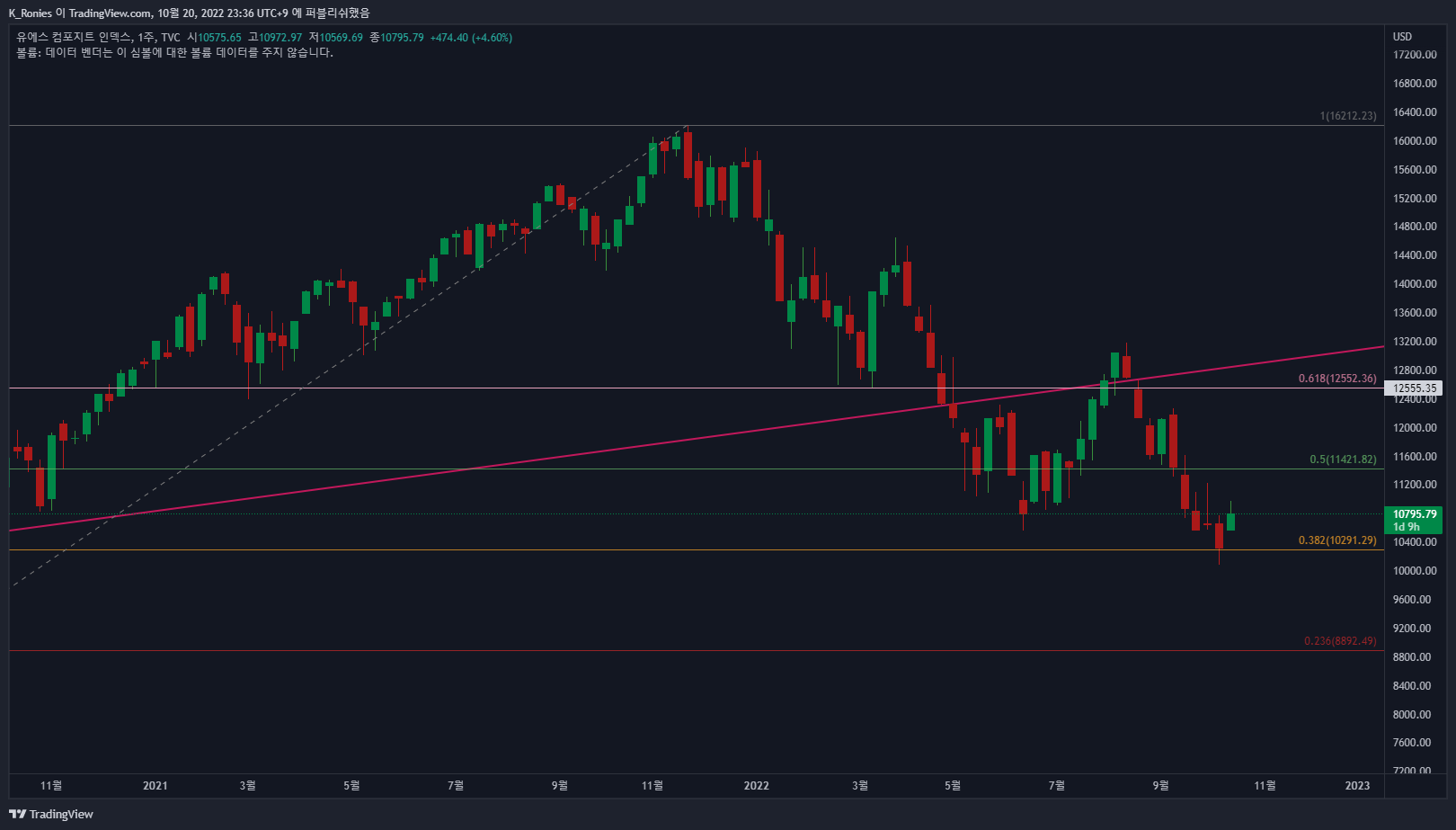
Task: Click the green 10795.79 current price tag
Action: tap(1413, 520)
